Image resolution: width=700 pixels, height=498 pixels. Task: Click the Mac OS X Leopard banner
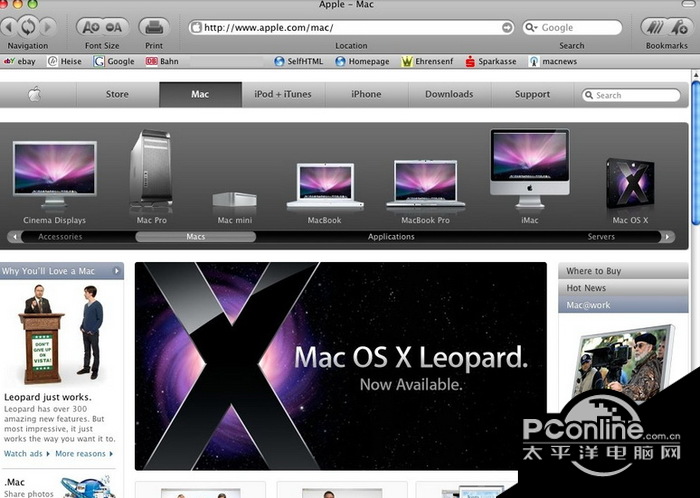pyautogui.click(x=341, y=366)
